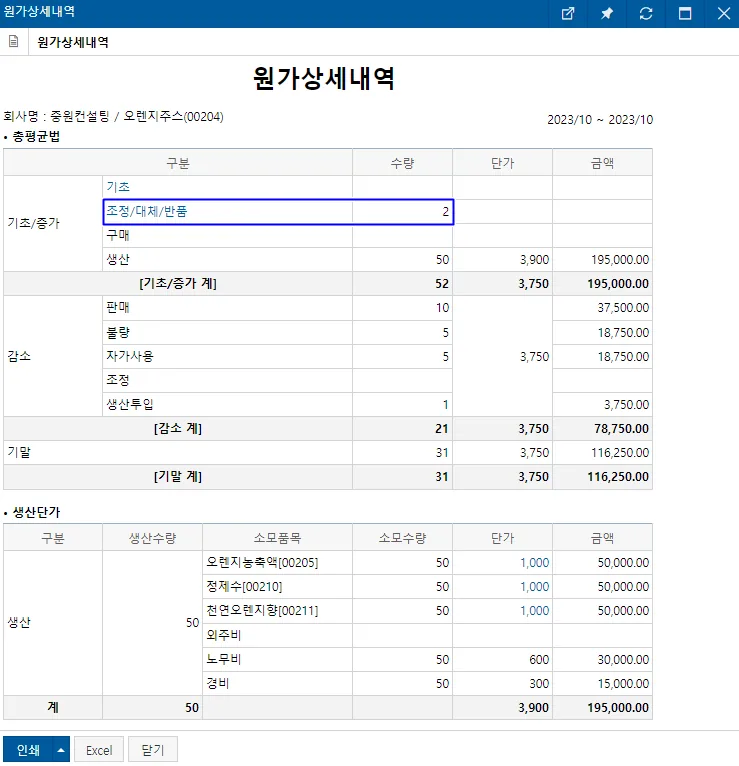The image size is (739, 766).
Task: Pin the 원가상세내역 window
Action: [x=607, y=14]
